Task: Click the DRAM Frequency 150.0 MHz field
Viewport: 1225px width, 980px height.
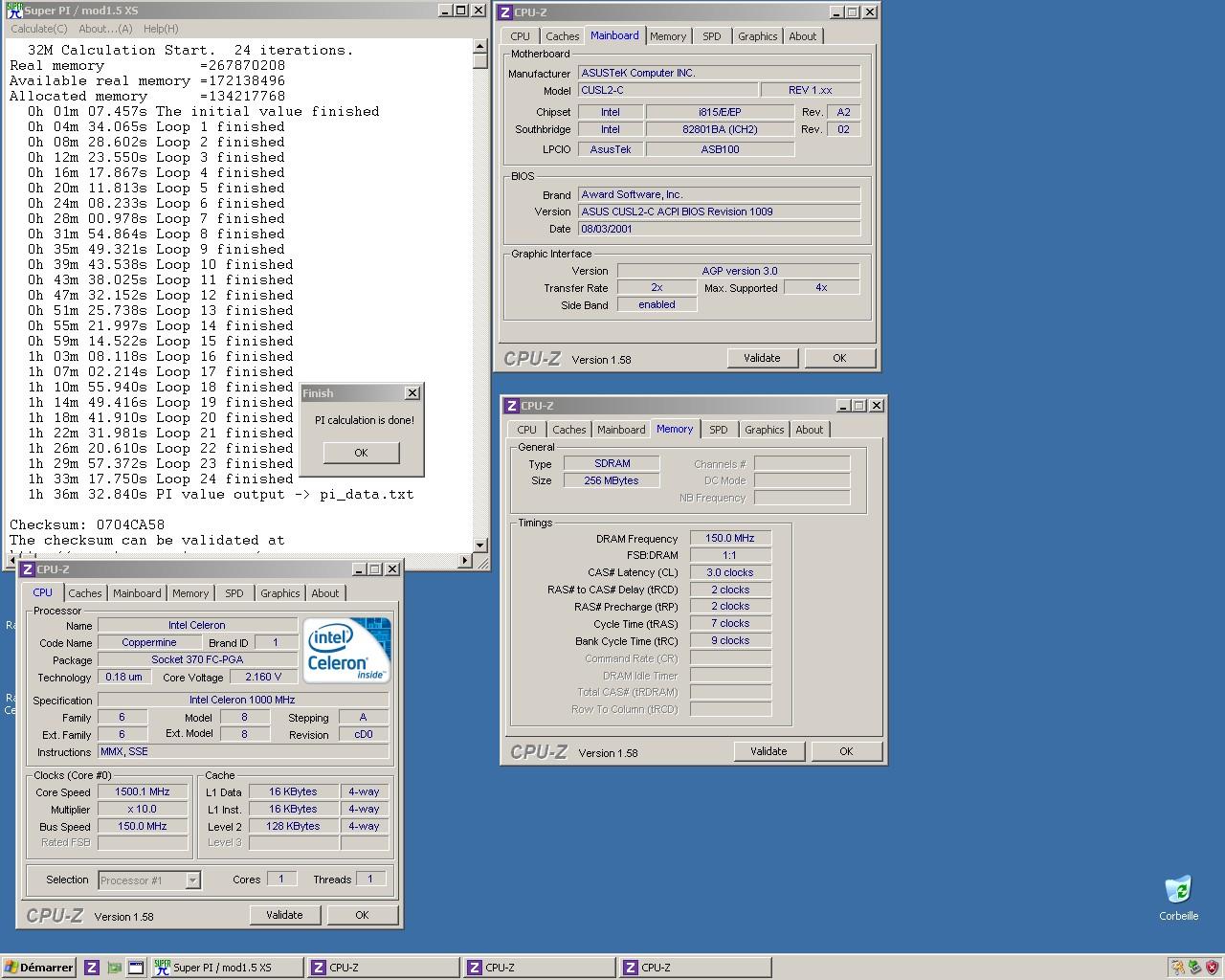Action: click(x=730, y=538)
